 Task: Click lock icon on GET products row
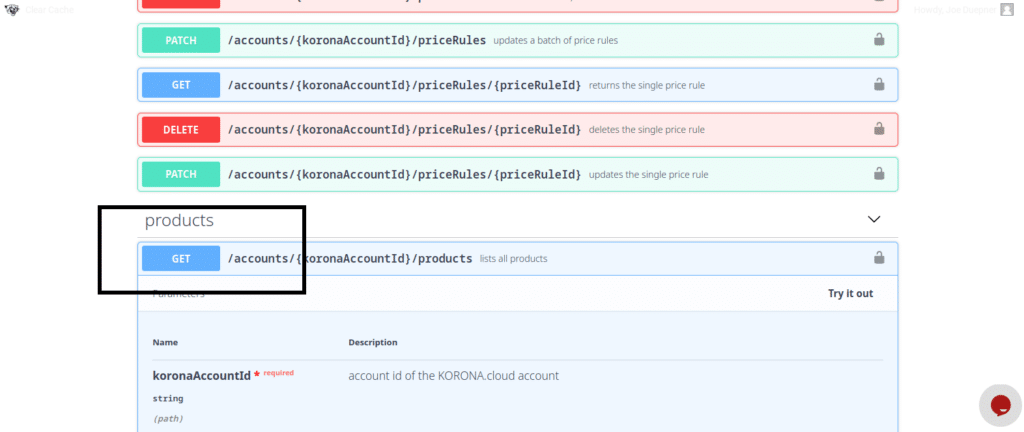click(879, 258)
